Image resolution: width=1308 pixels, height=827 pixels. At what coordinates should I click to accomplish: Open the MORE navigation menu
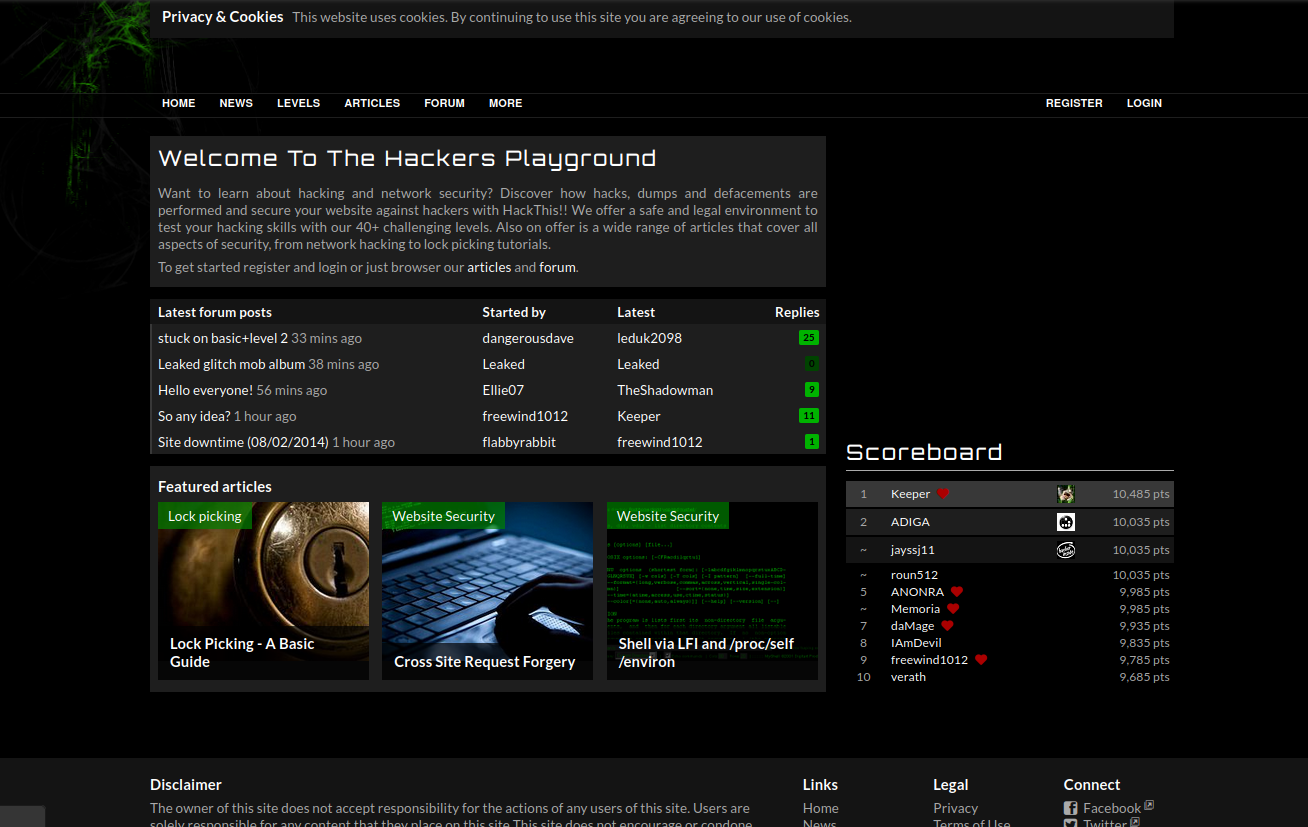505,103
